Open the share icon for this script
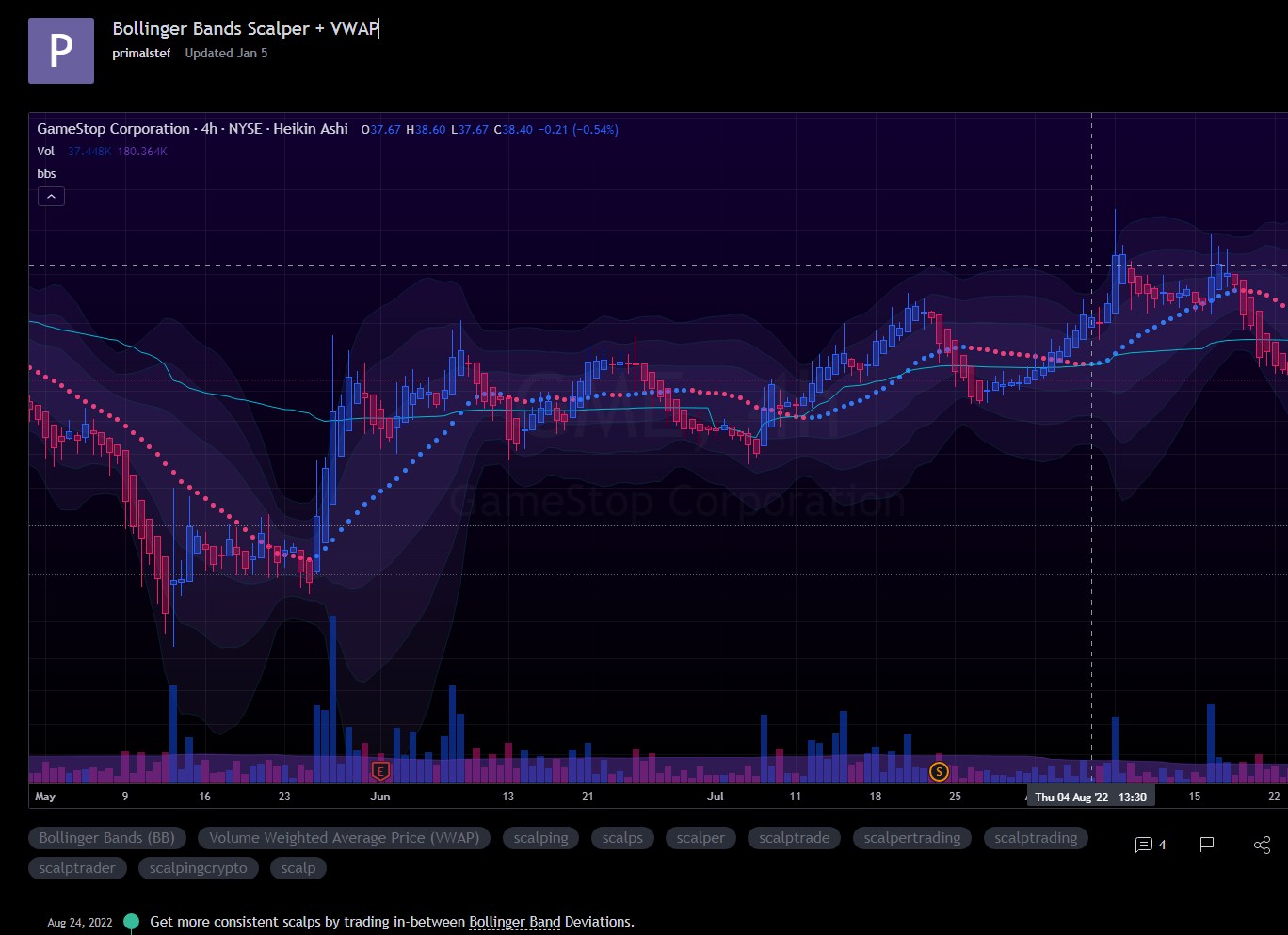This screenshot has height=935, width=1288. tap(1263, 845)
